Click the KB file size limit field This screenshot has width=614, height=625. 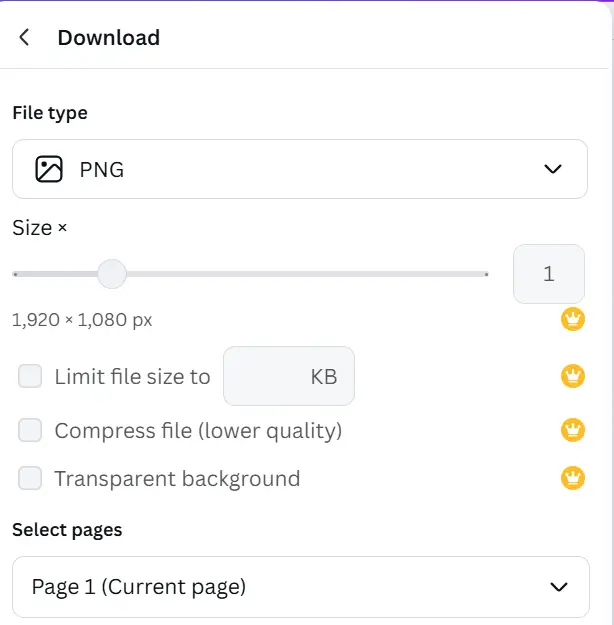click(x=289, y=376)
